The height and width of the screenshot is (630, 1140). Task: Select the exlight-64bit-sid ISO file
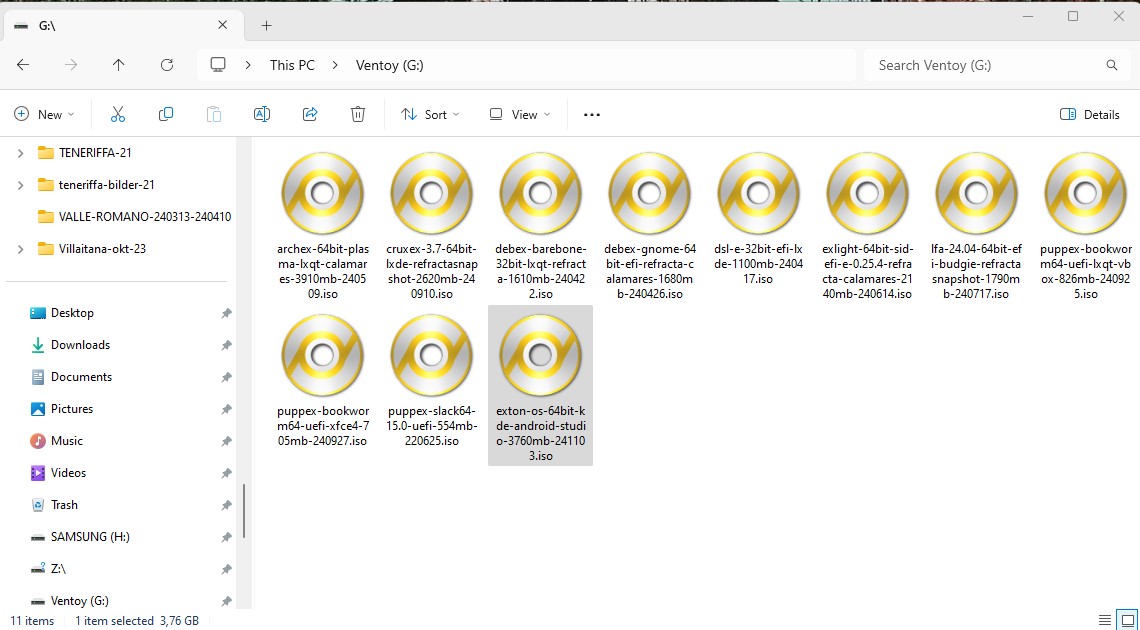coord(867,225)
